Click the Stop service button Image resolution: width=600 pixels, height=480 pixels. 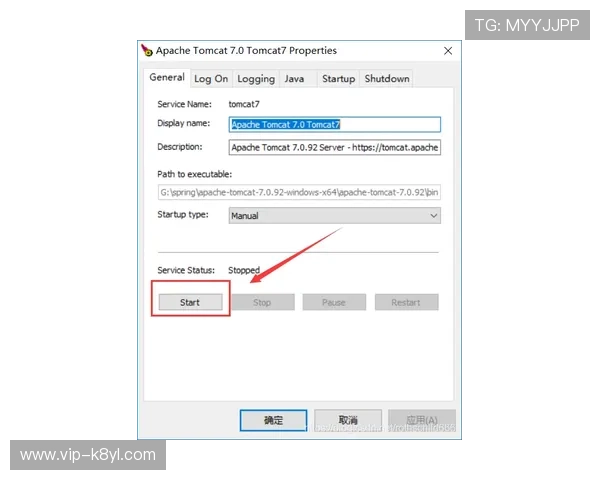[262, 302]
